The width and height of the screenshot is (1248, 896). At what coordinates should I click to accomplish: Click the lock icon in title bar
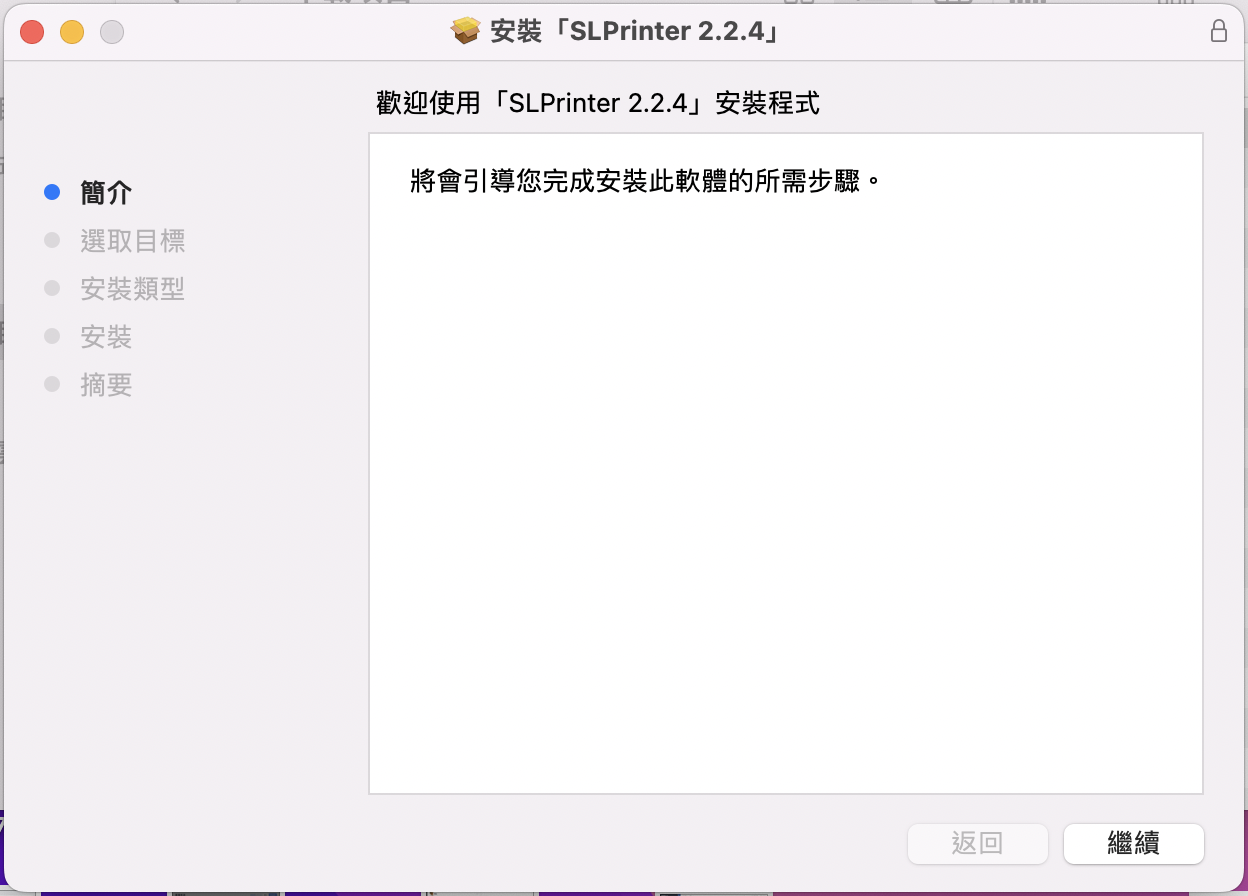click(x=1219, y=31)
